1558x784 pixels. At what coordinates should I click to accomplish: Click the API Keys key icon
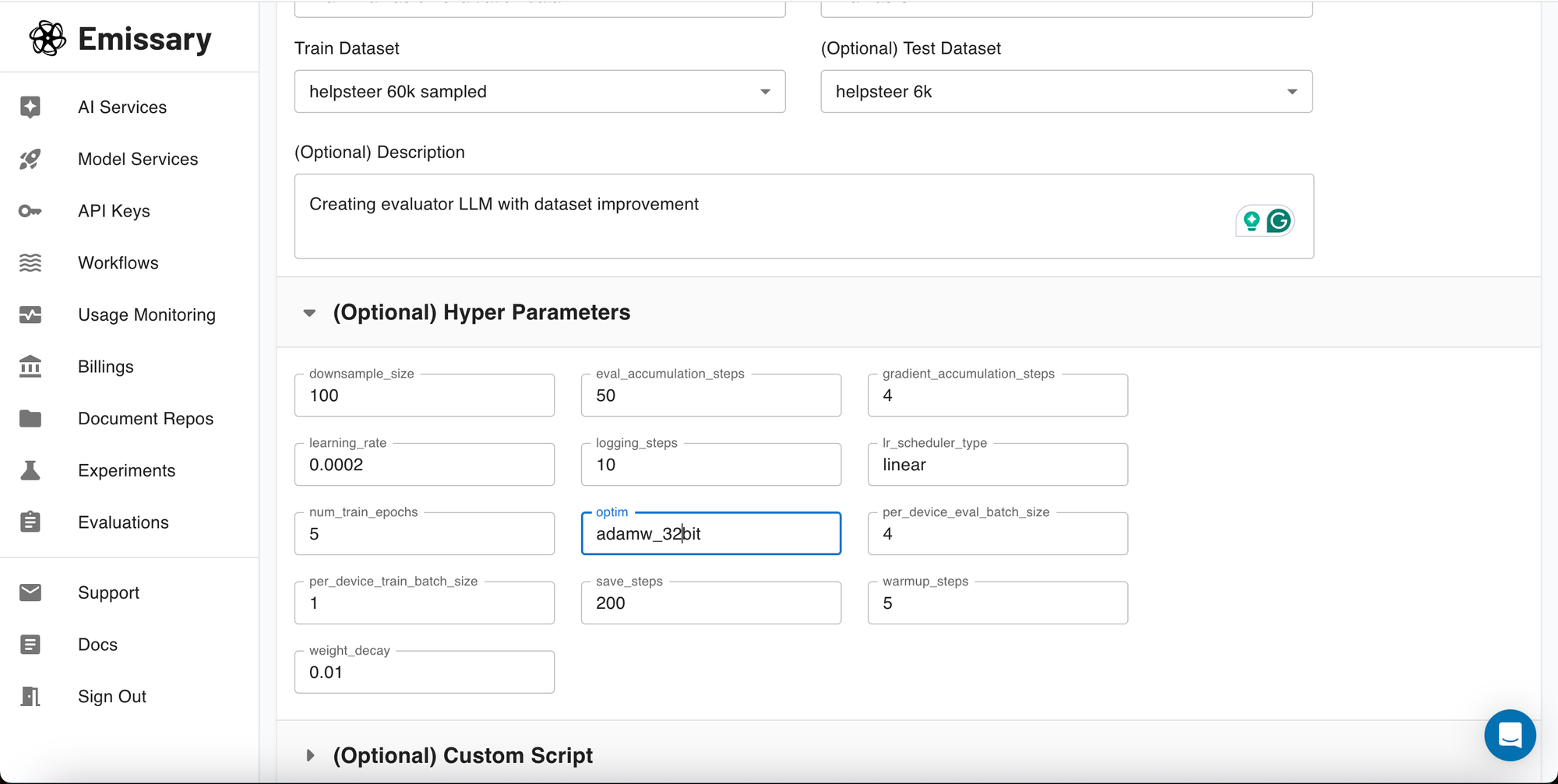(30, 211)
